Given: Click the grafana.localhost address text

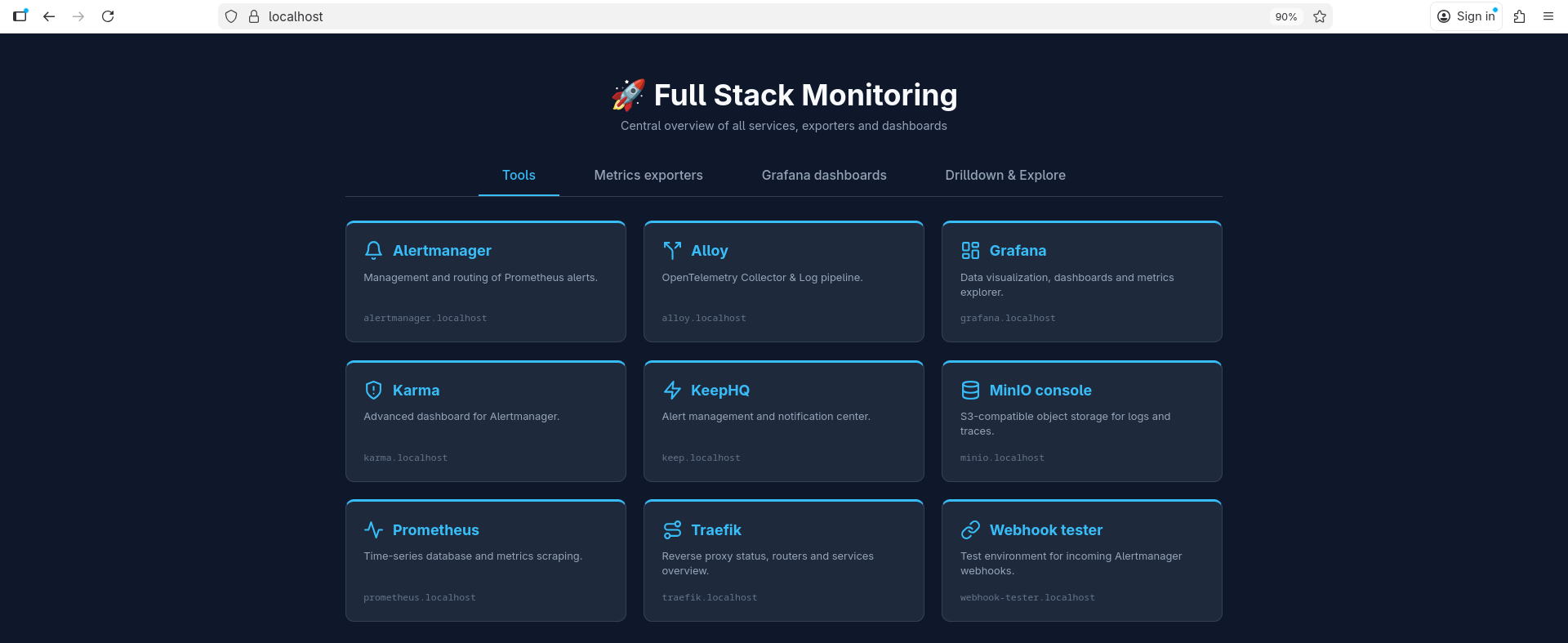Looking at the screenshot, I should (x=1008, y=319).
